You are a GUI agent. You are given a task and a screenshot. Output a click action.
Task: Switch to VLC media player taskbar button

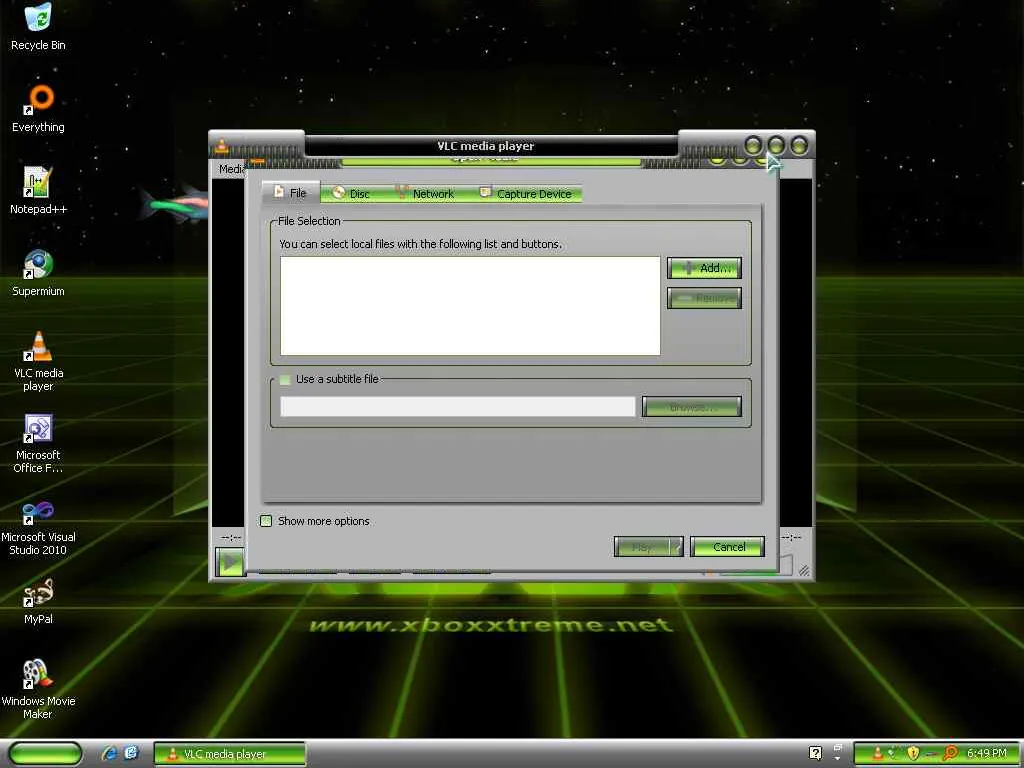tap(229, 754)
